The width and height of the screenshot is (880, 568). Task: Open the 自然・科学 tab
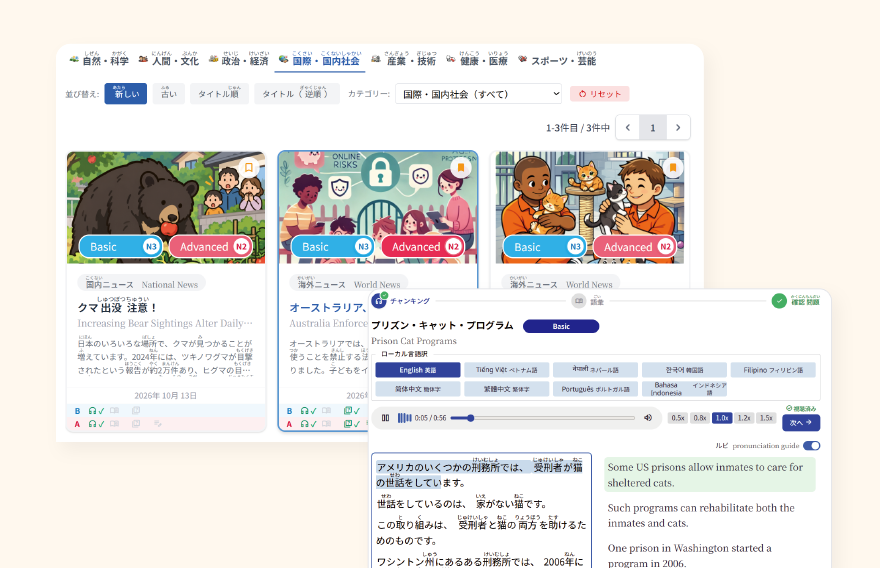tap(99, 58)
